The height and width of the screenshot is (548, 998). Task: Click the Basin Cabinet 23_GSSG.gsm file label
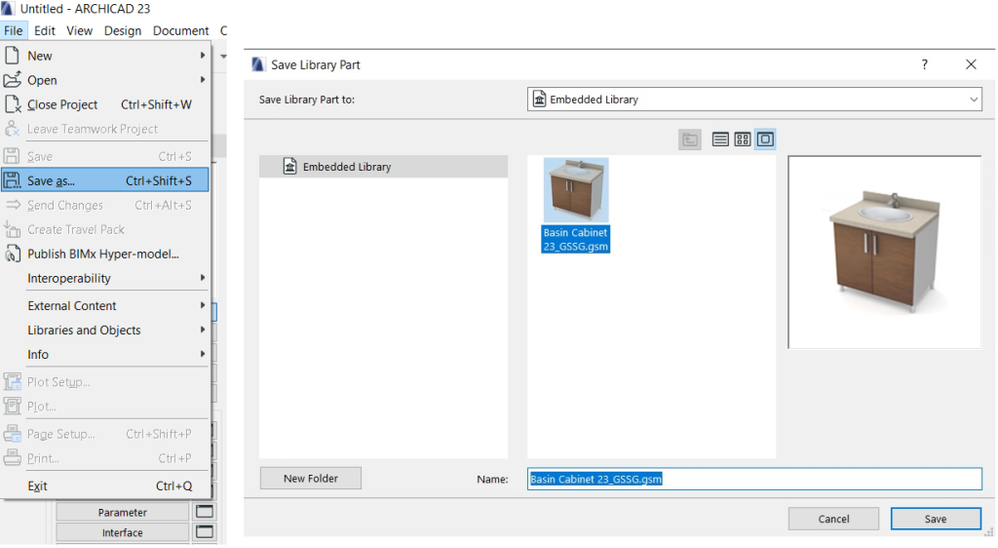(575, 239)
